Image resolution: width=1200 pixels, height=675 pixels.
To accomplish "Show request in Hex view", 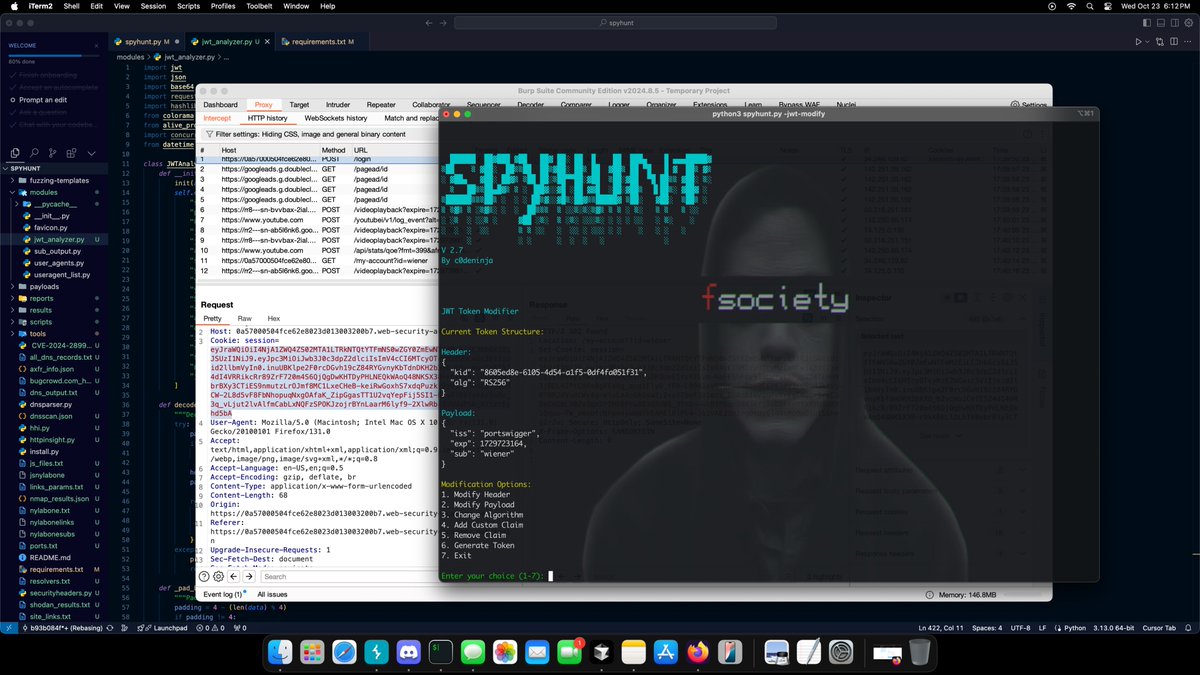I will pyautogui.click(x=273, y=318).
